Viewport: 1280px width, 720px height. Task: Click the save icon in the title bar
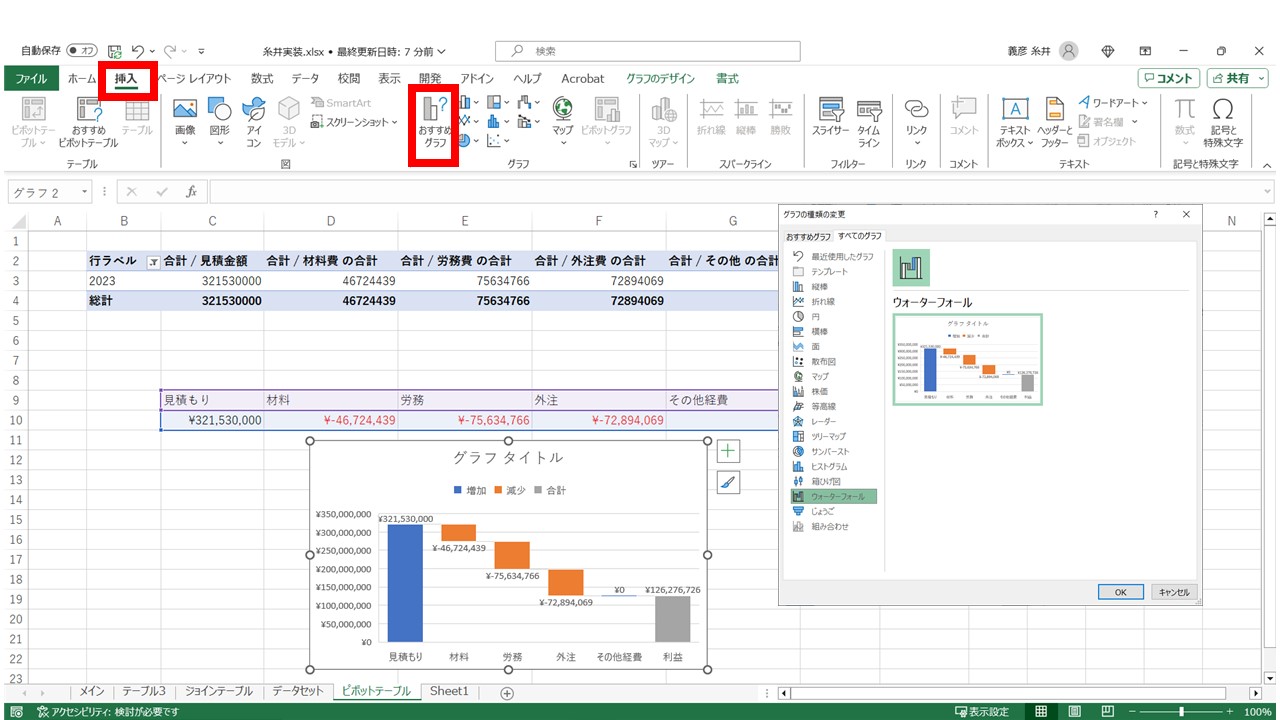[115, 51]
